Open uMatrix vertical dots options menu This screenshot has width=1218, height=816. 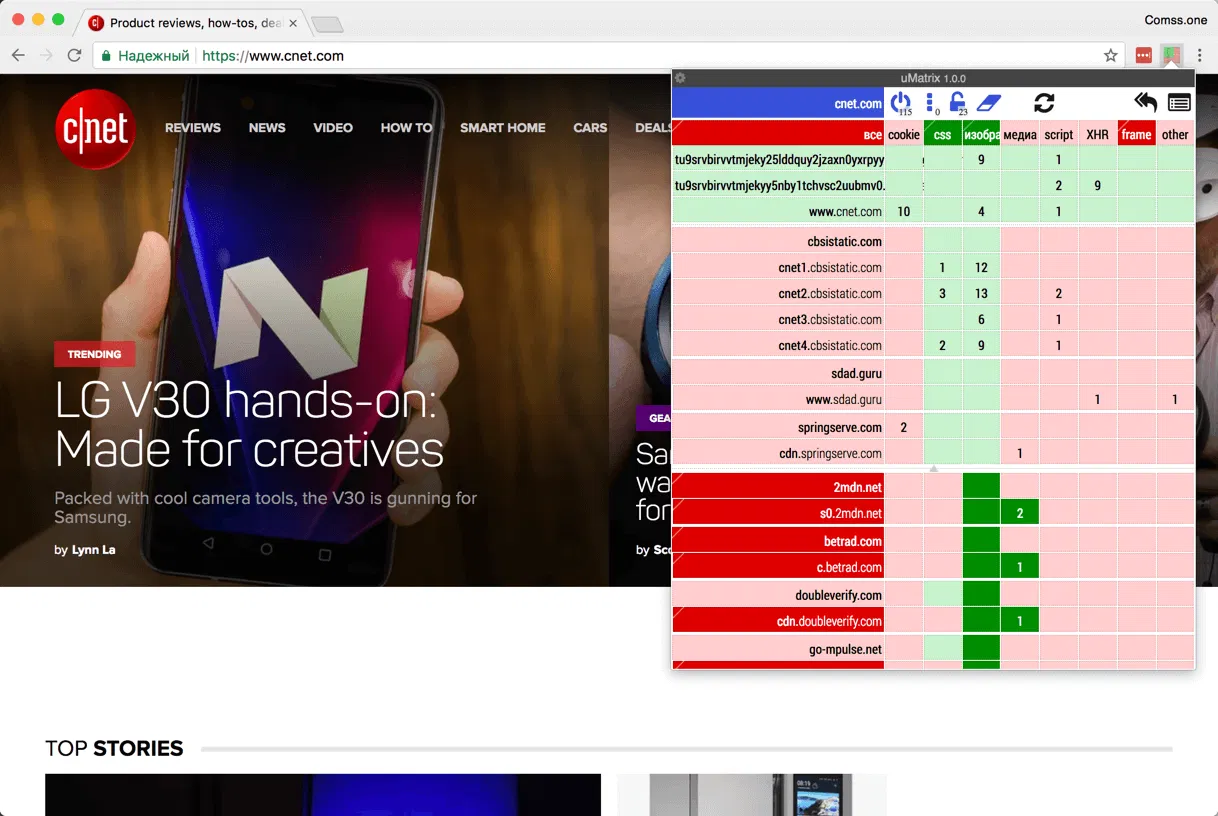point(930,103)
